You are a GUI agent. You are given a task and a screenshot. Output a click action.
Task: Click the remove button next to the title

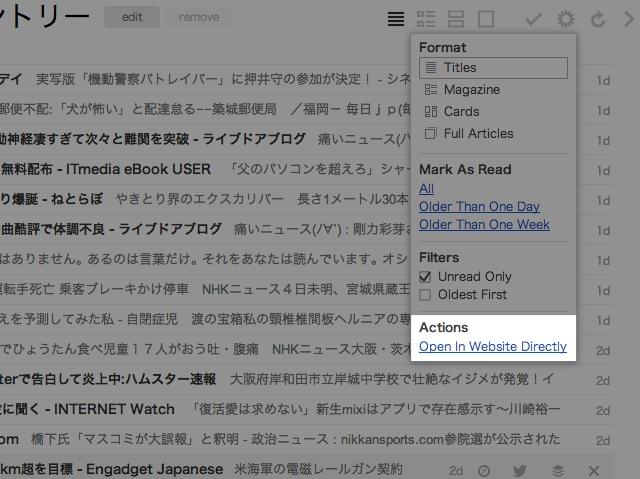pos(199,17)
